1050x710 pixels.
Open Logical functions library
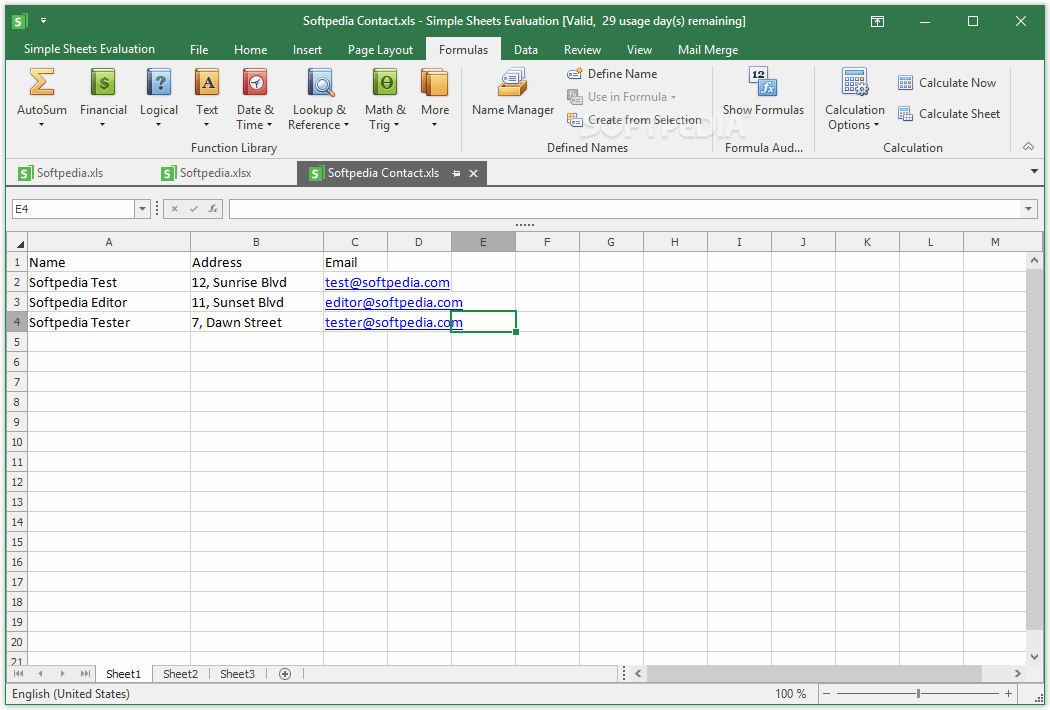tap(159, 98)
